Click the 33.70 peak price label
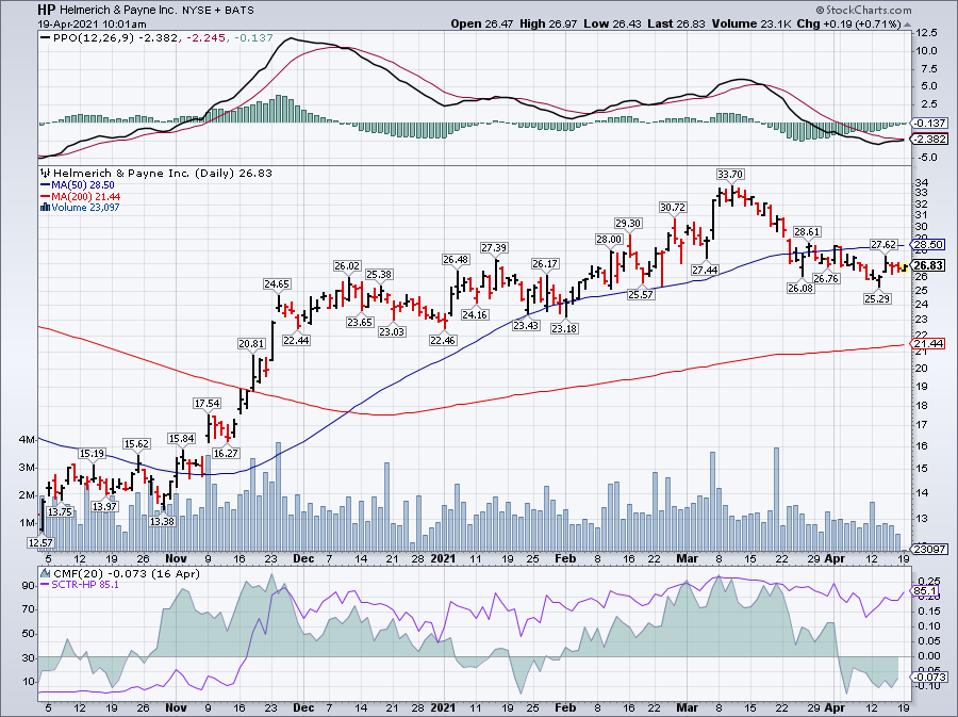The width and height of the screenshot is (958, 717). [730, 175]
